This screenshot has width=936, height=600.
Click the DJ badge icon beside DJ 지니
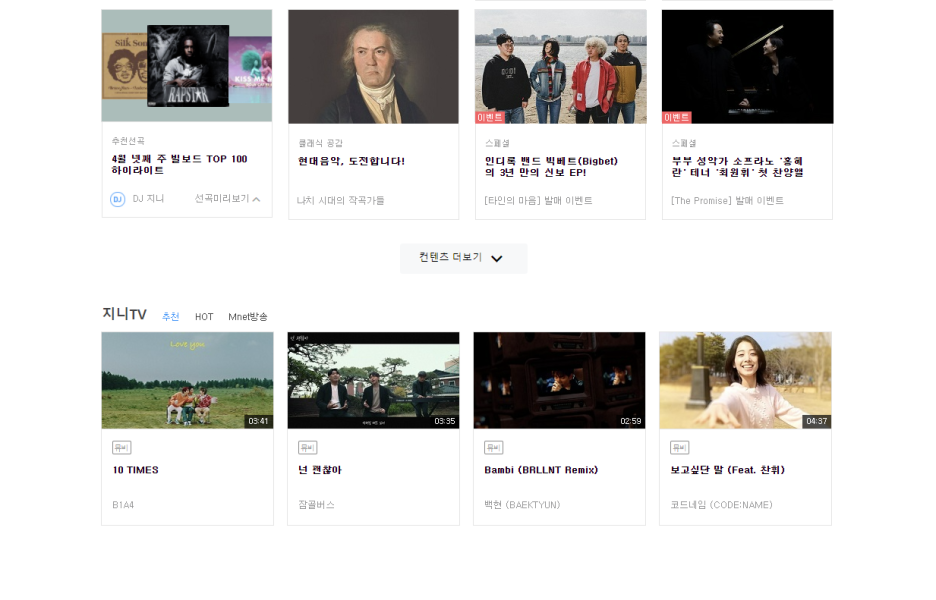click(x=118, y=199)
